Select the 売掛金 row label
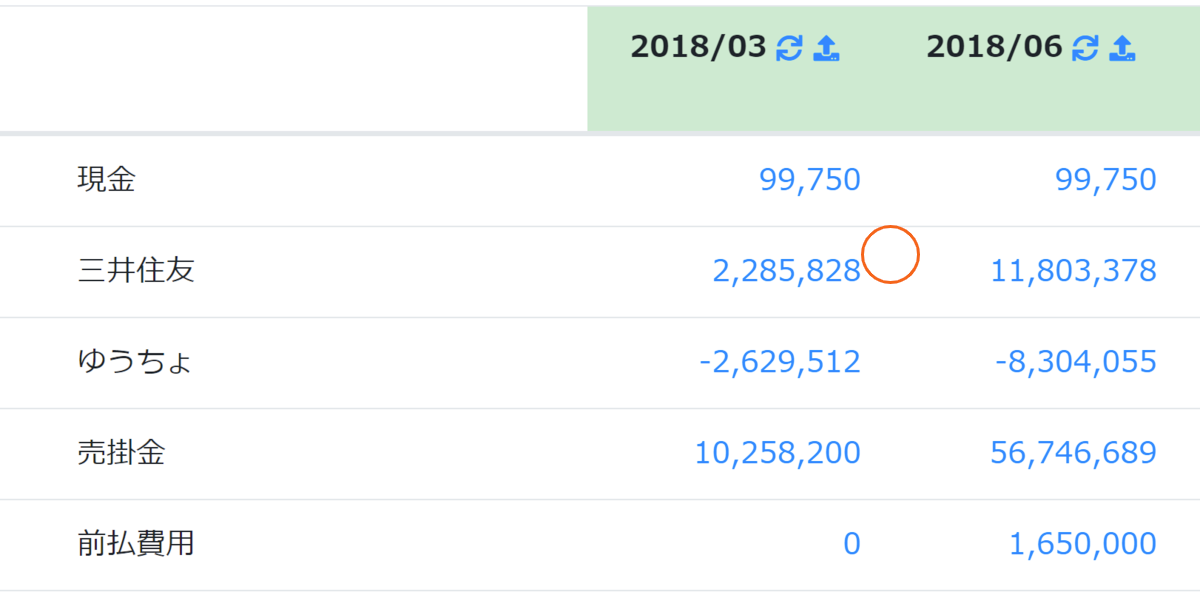The width and height of the screenshot is (1200, 595). click(x=121, y=453)
